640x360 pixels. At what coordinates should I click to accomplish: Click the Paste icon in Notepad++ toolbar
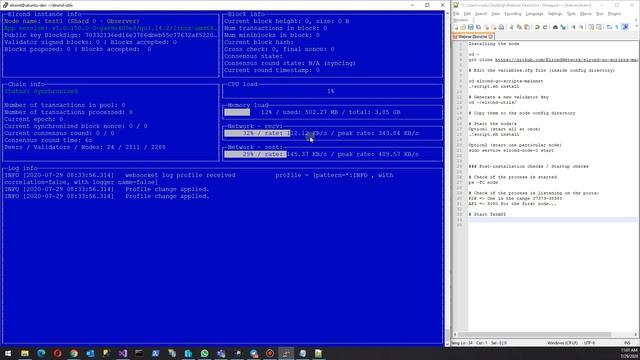pos(527,27)
